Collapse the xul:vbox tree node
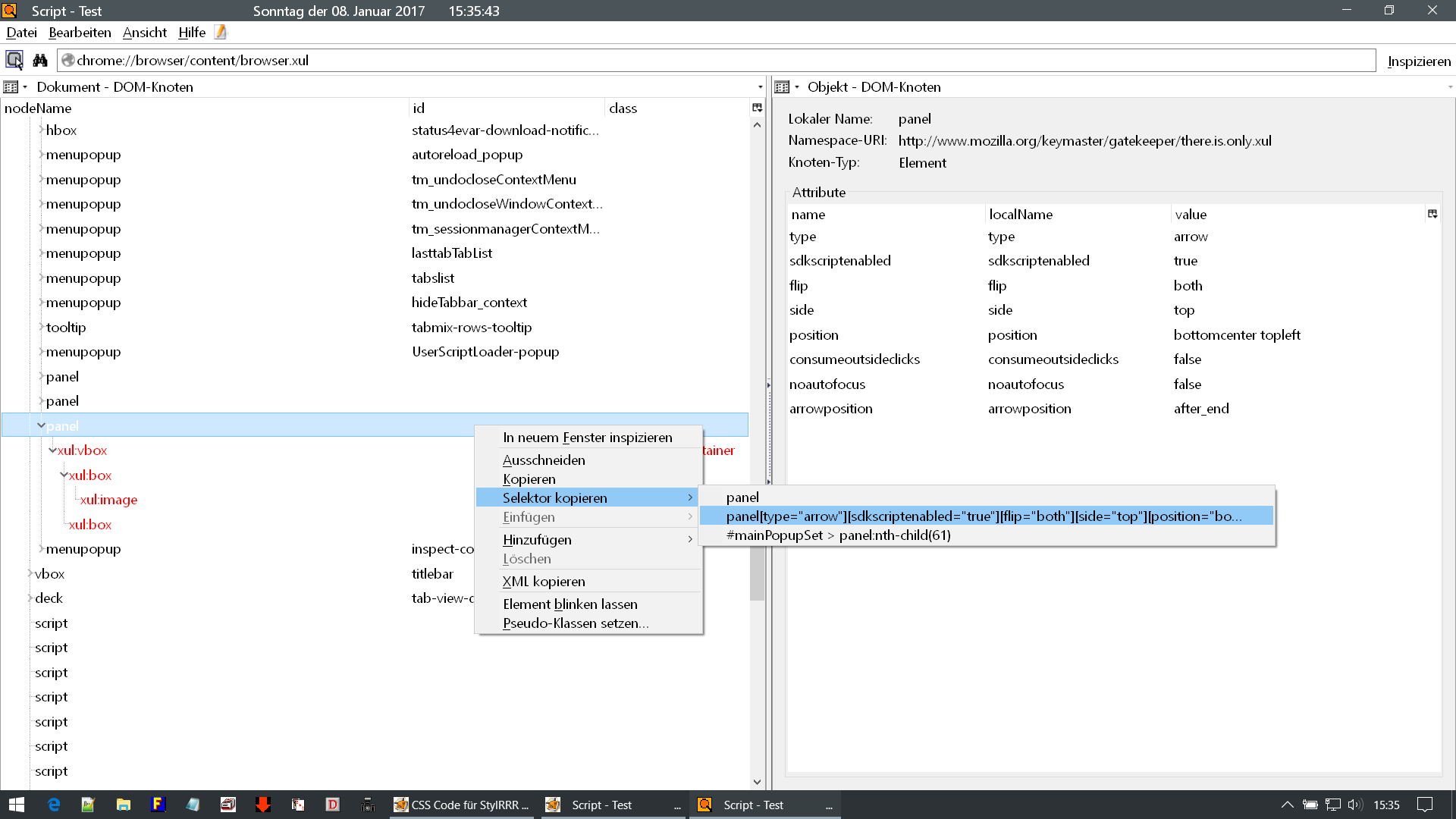This screenshot has width=1456, height=819. coord(52,450)
